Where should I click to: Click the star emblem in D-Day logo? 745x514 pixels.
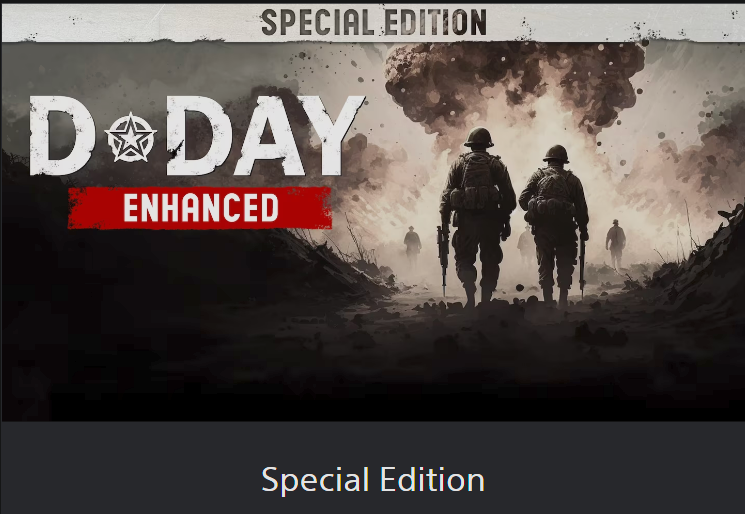[x=130, y=138]
